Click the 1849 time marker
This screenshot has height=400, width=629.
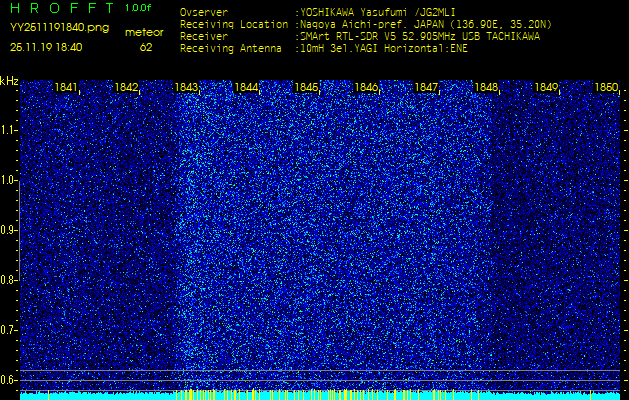[x=546, y=87]
